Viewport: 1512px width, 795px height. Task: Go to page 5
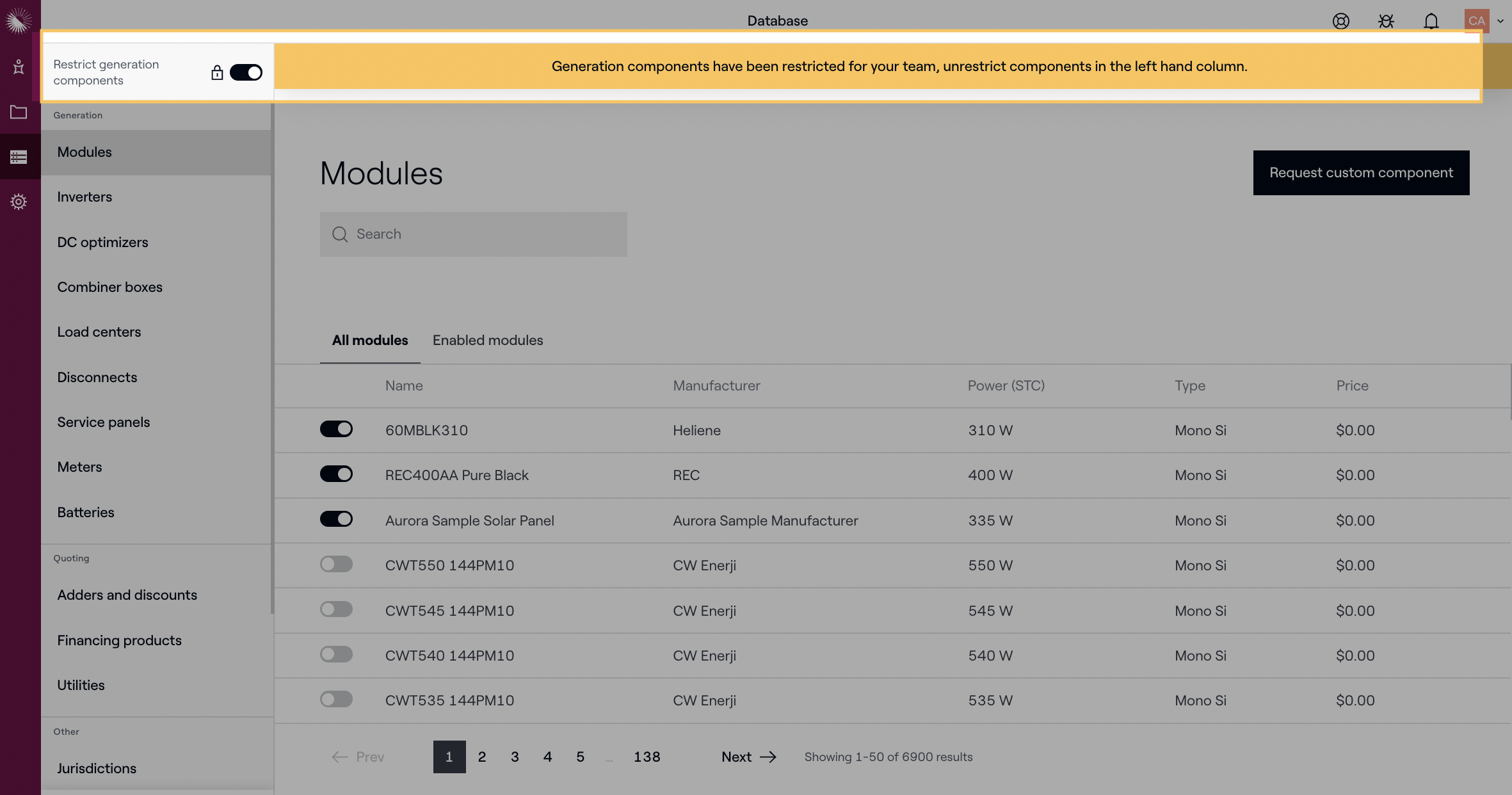click(x=580, y=757)
